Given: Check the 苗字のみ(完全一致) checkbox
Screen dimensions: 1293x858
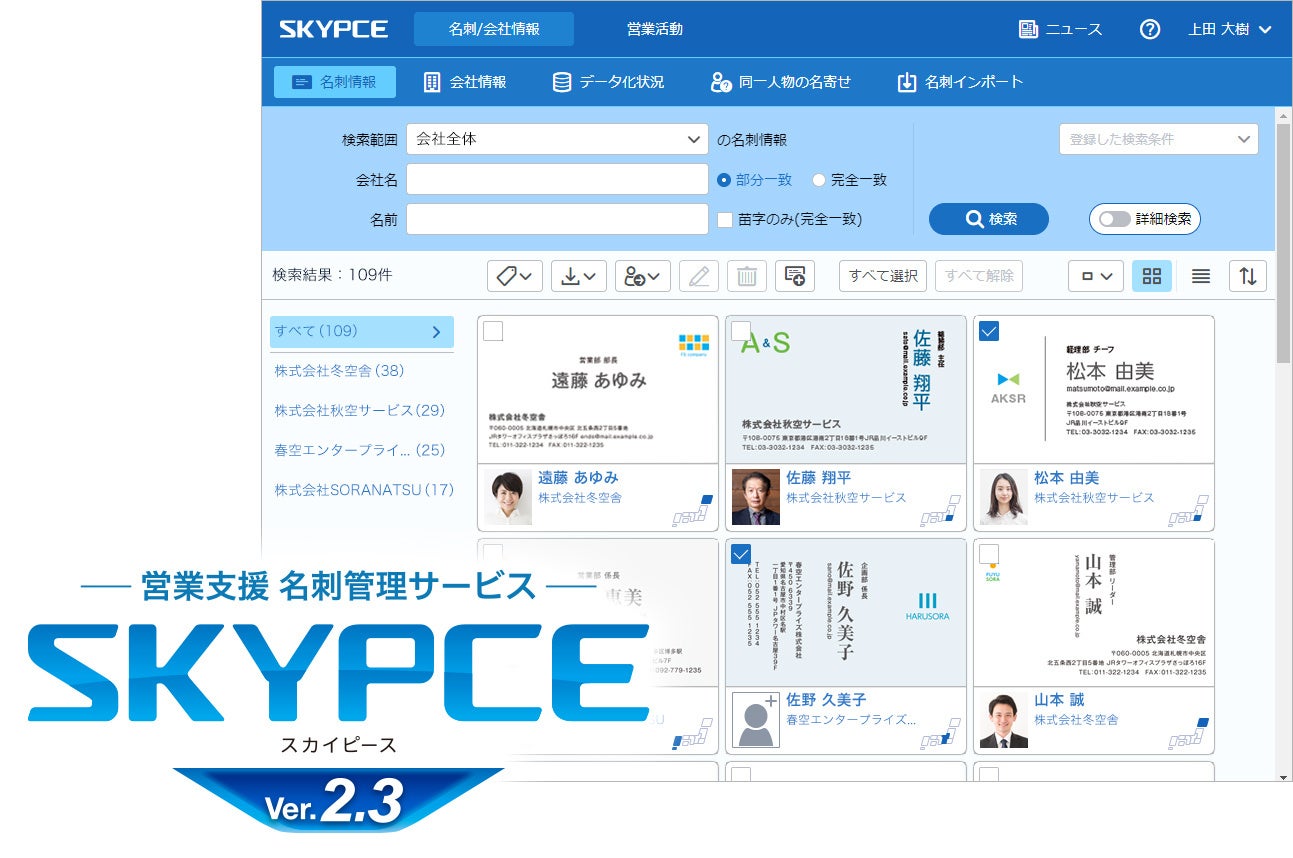Looking at the screenshot, I should (725, 219).
